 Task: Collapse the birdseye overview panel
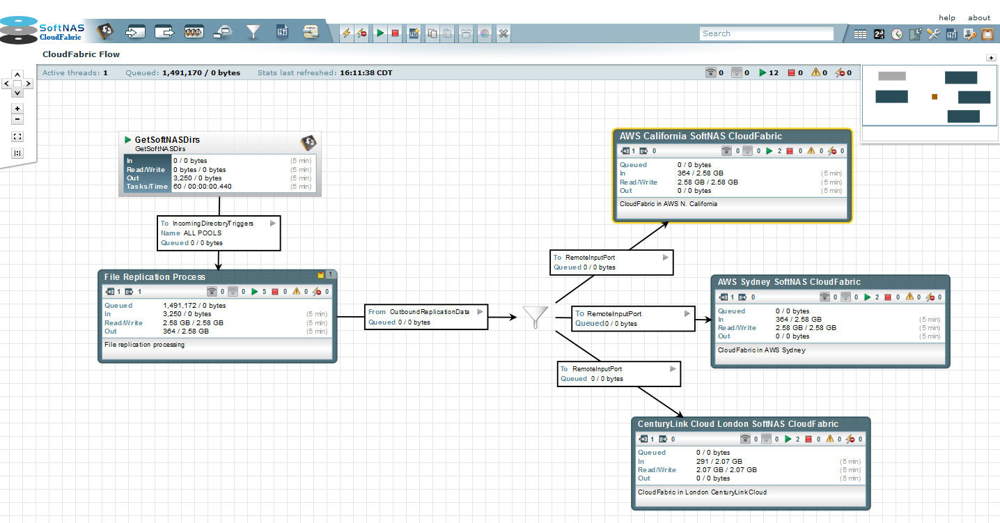pos(990,57)
